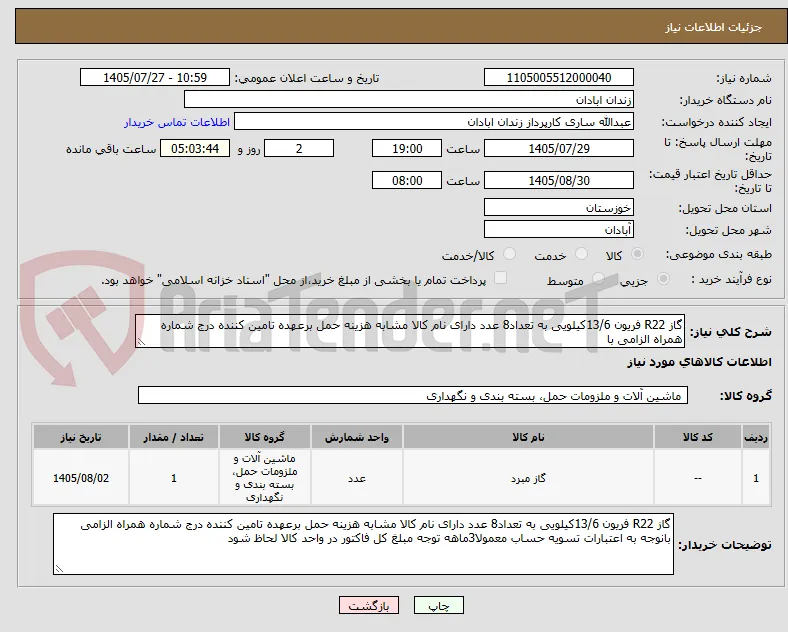Click the عدد unit cell
The height and width of the screenshot is (632, 788).
pyautogui.click(x=357, y=478)
